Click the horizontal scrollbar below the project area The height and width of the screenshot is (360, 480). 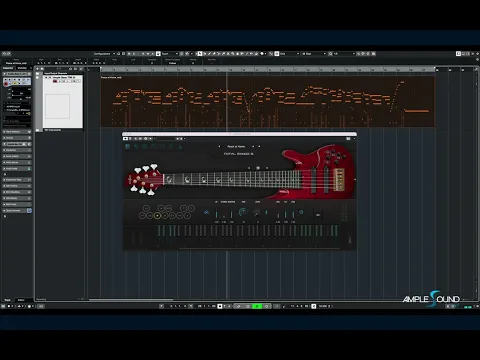tap(131, 300)
